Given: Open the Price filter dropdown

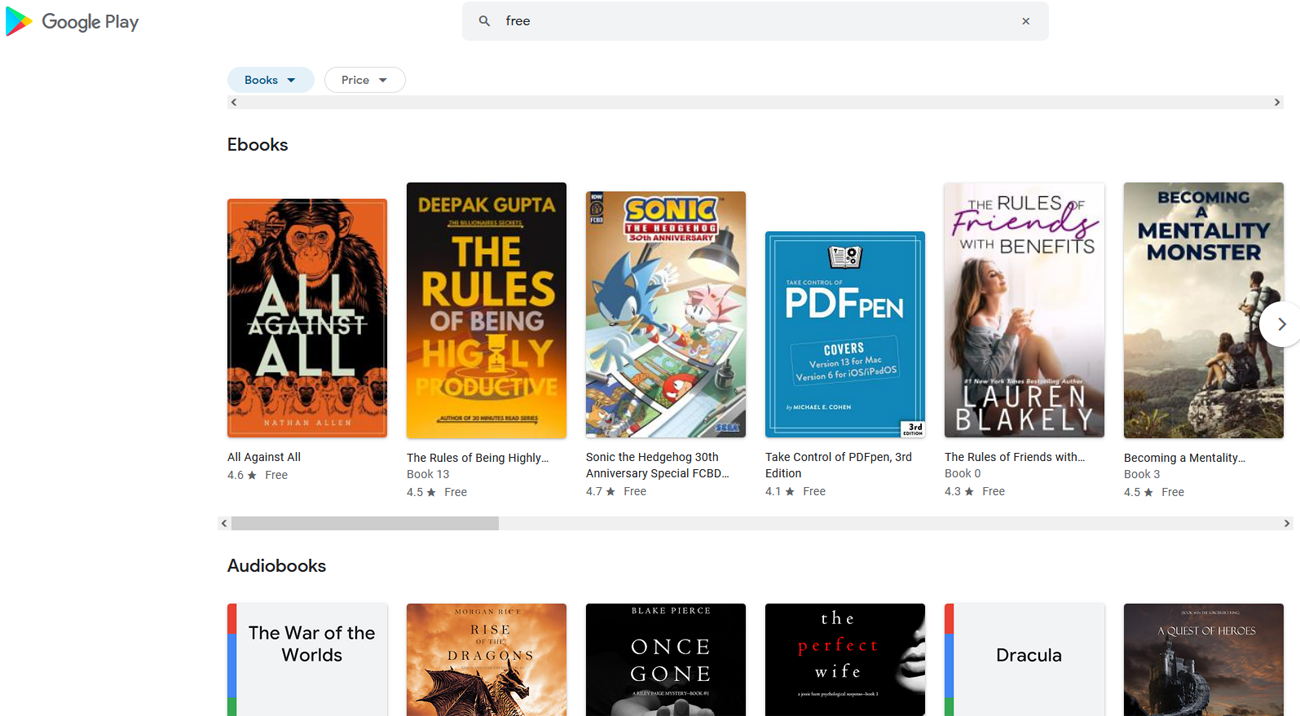Looking at the screenshot, I should pos(364,79).
